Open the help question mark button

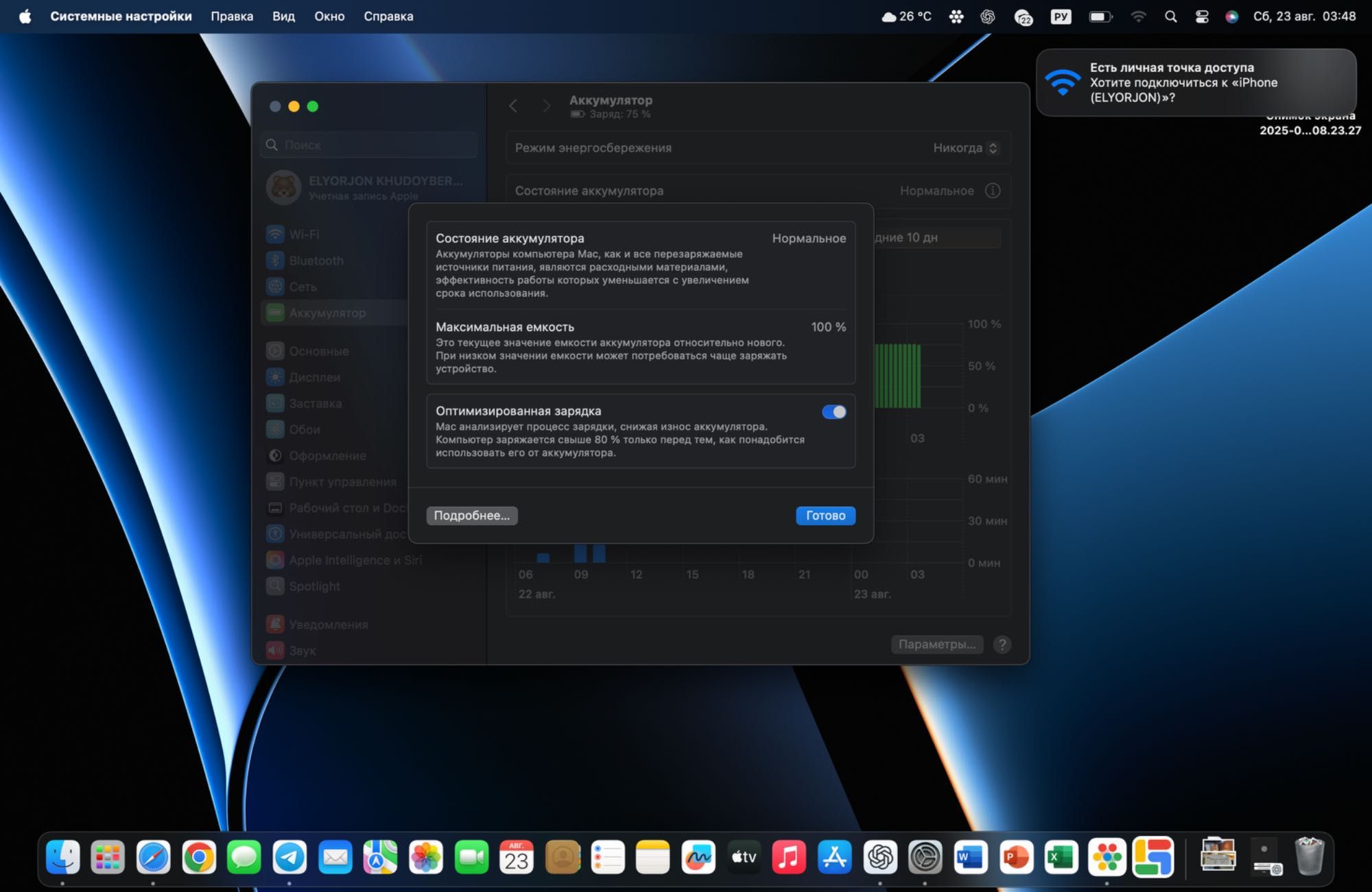(1002, 644)
